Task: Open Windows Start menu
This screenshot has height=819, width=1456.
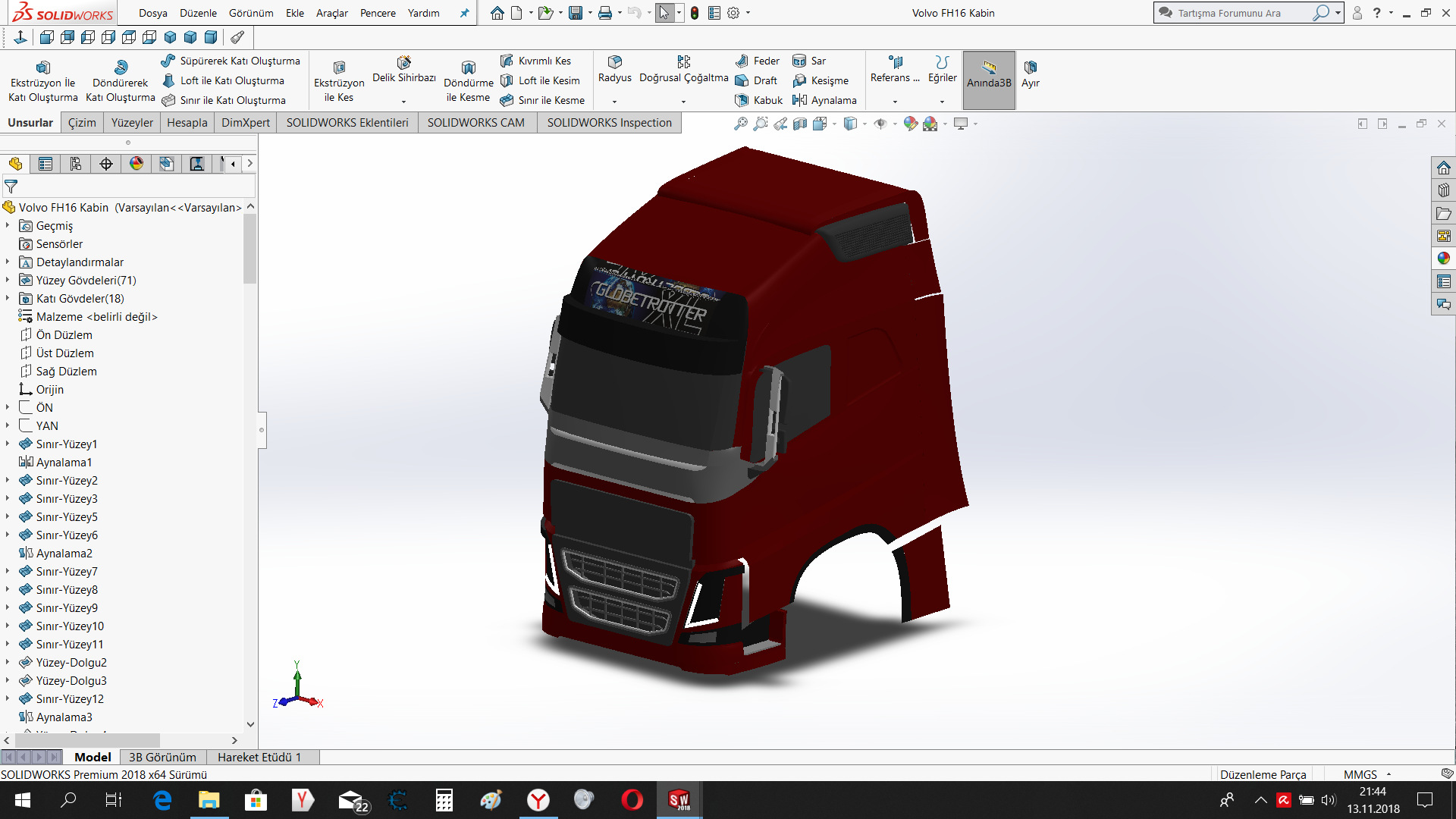Action: [23, 799]
